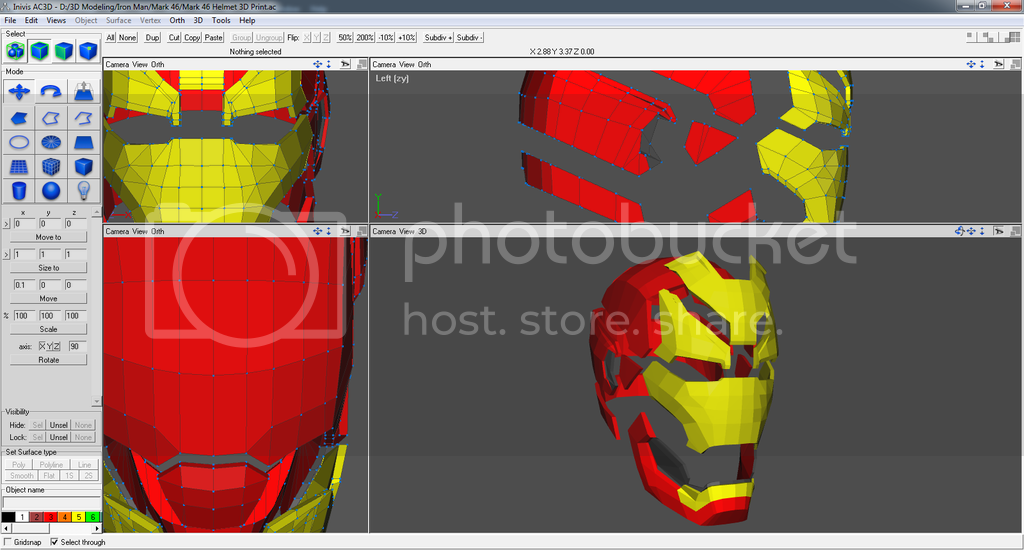
Task: Click the Object name input field
Action: click(x=51, y=502)
